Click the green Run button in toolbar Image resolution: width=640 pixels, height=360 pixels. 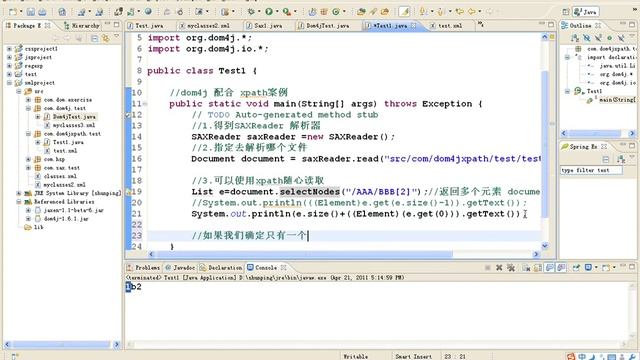[x=269, y=12]
